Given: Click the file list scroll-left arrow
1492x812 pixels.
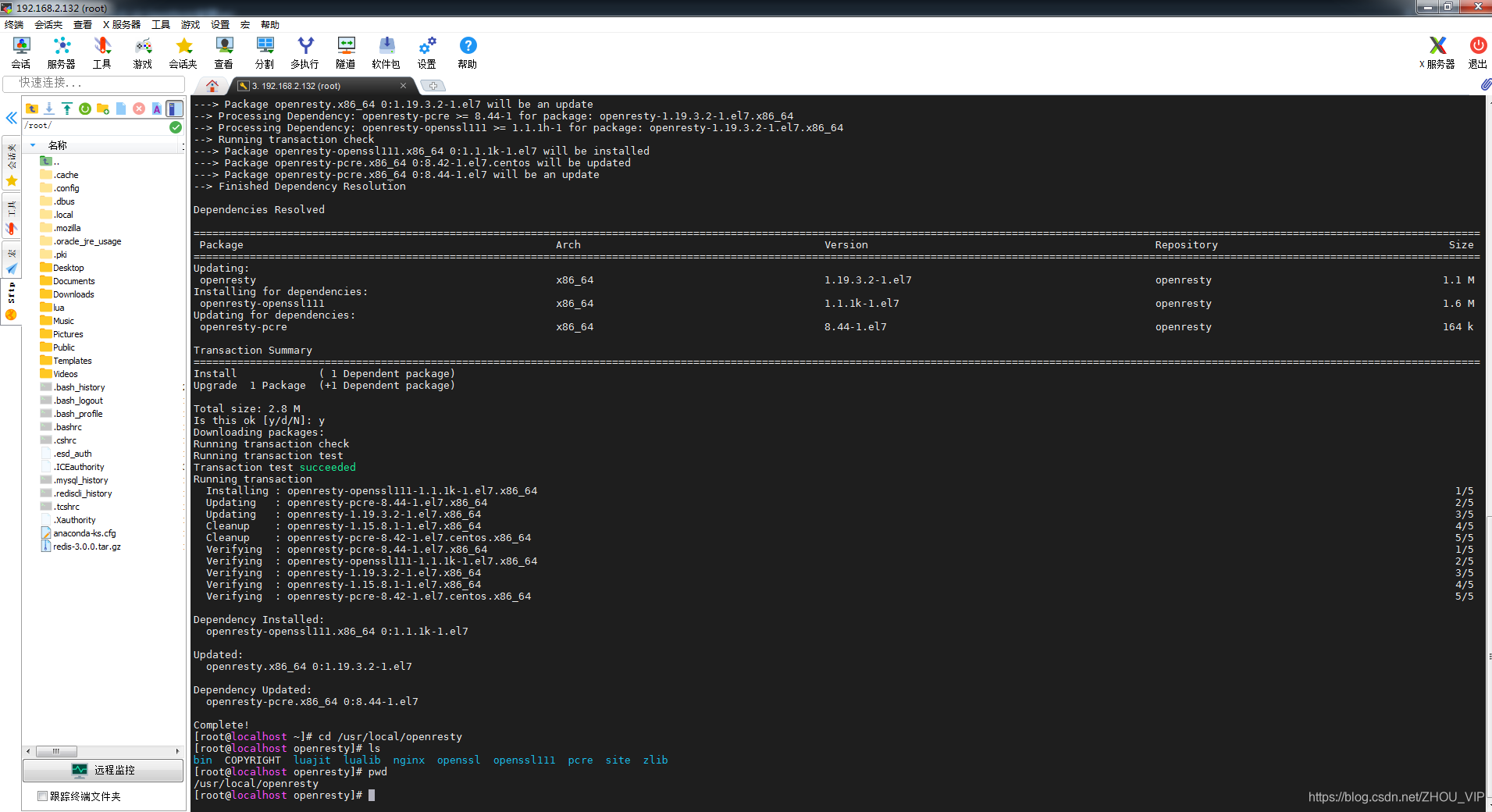Looking at the screenshot, I should [x=29, y=751].
